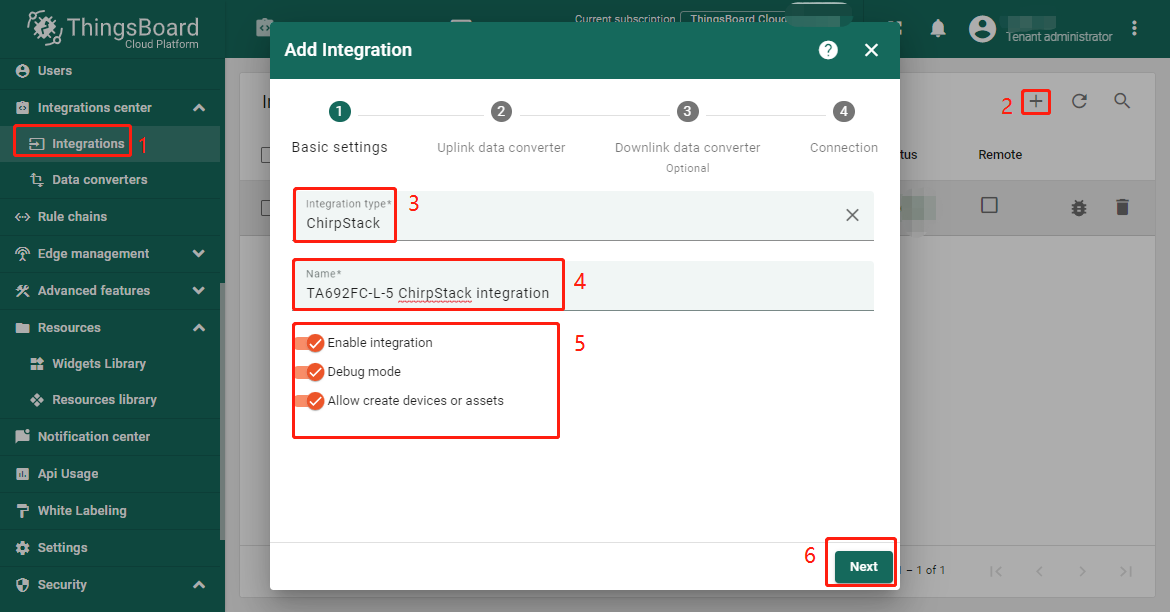This screenshot has width=1170, height=612.
Task: Open the Widgets Library page
Action: 110,363
